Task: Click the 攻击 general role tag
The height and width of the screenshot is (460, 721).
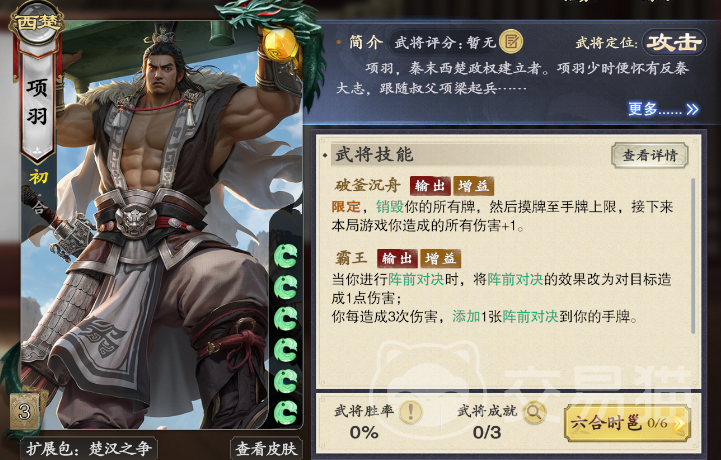Action: click(x=674, y=43)
